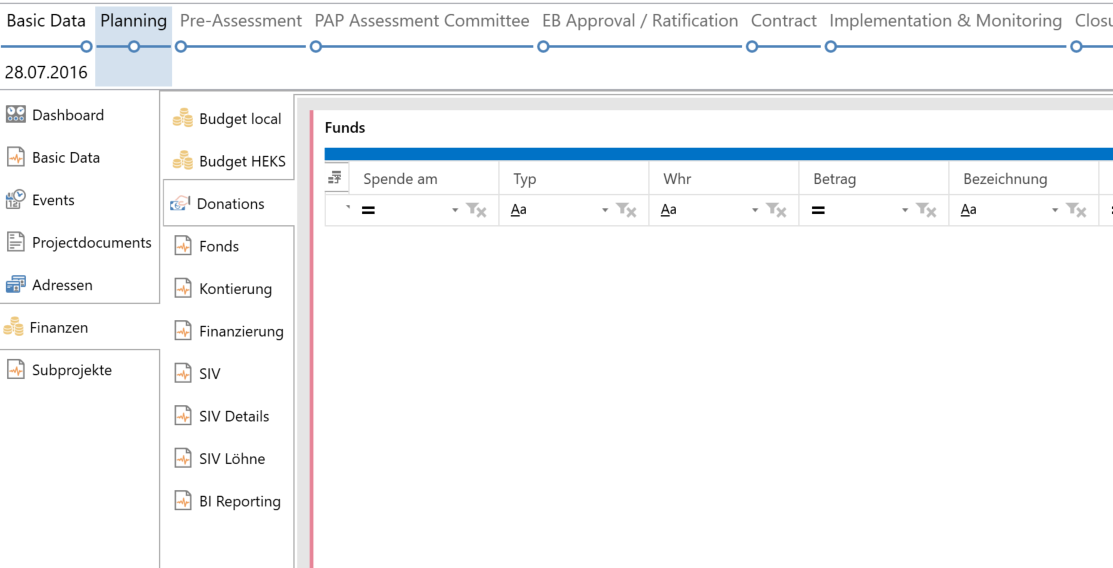Select the Adressen icon in sidebar
1113x568 pixels.
16,285
